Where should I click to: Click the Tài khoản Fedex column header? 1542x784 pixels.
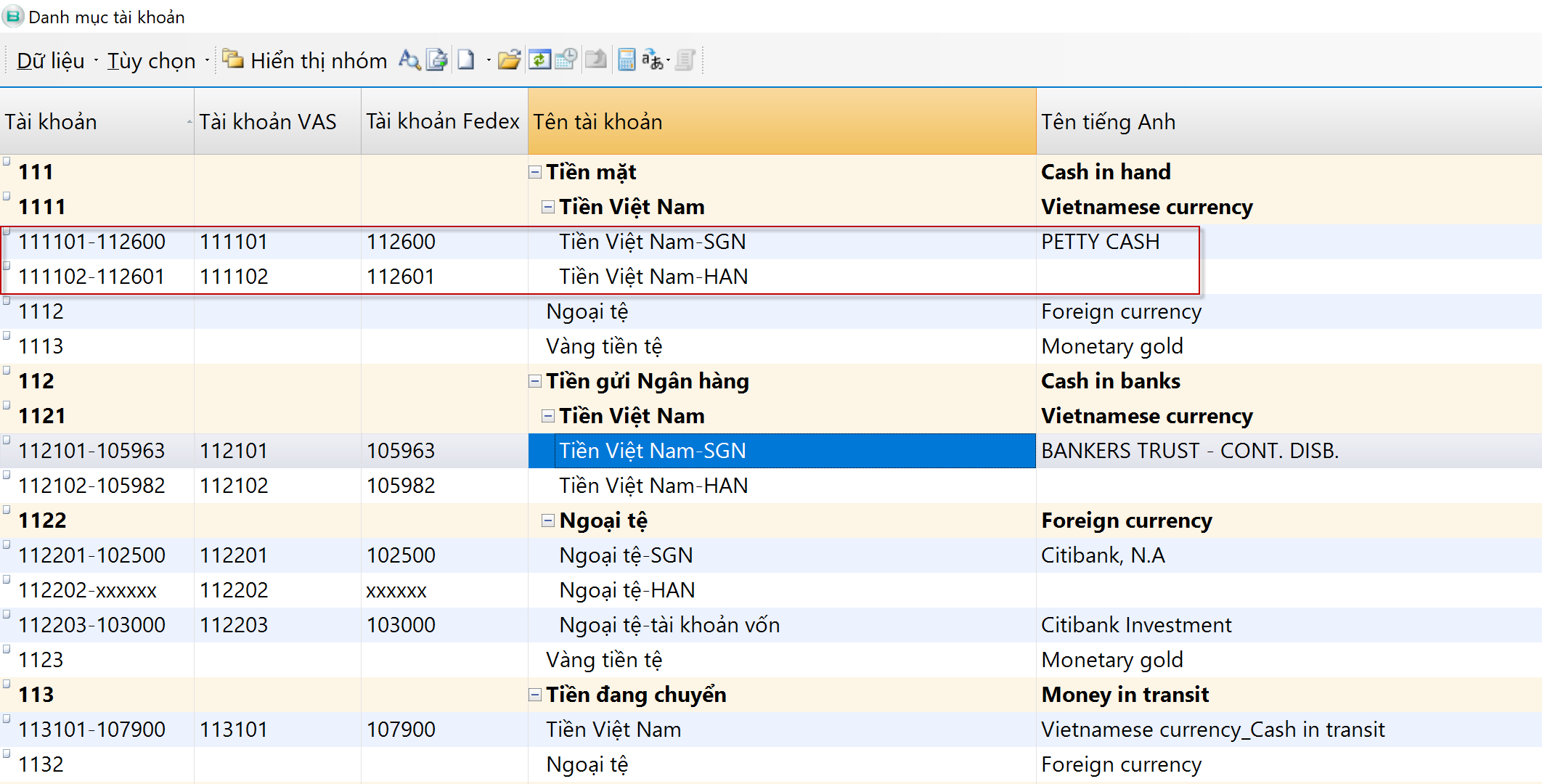tap(444, 121)
